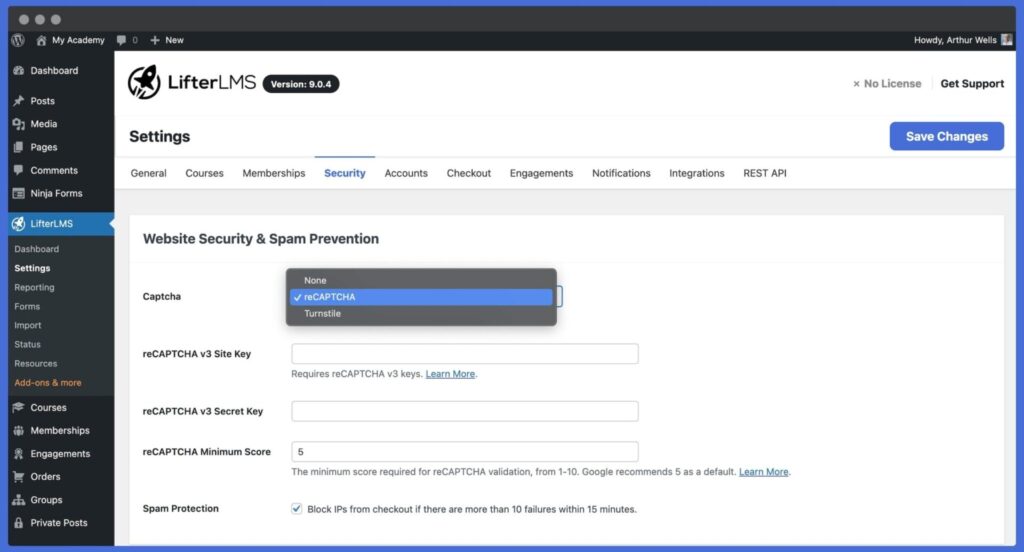
Task: Click the Private Posts lock icon
Action: [19, 523]
